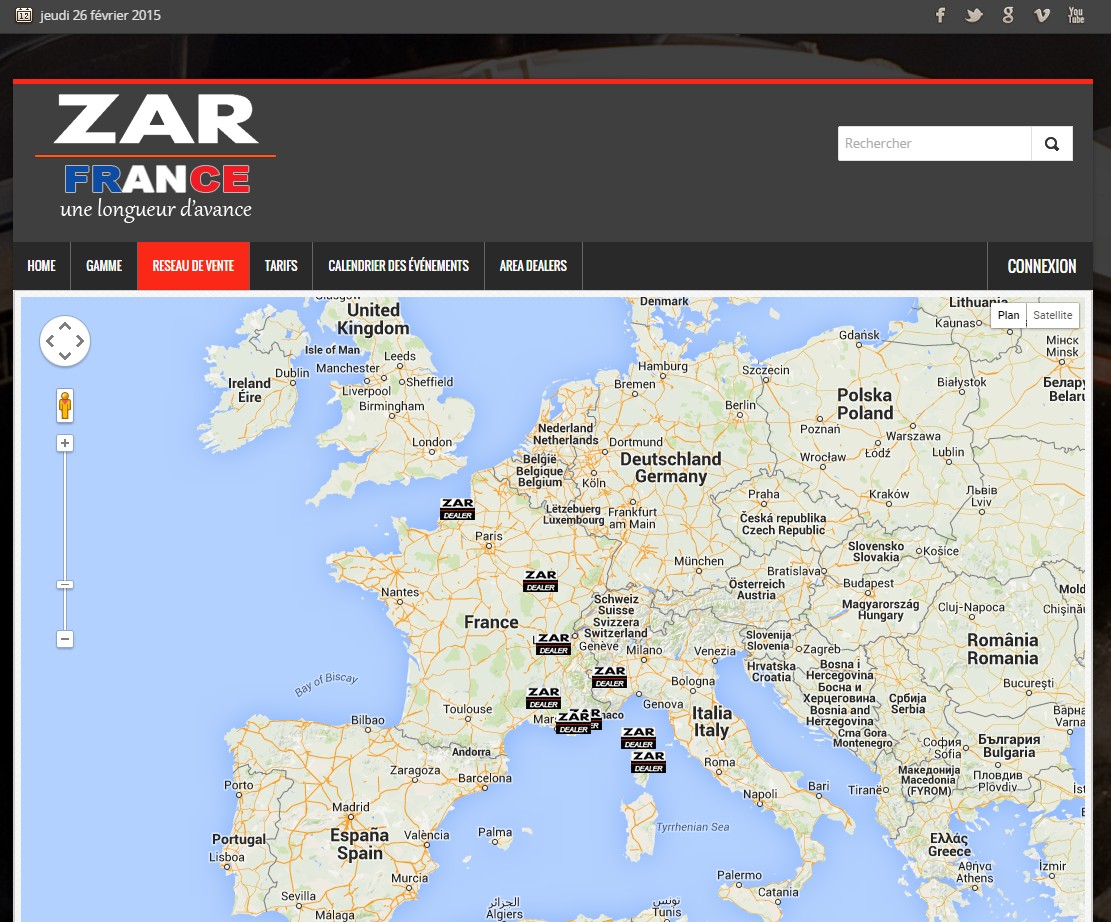
Task: Select the ZAR dealer marker southwest of Milano
Action: pos(609,677)
